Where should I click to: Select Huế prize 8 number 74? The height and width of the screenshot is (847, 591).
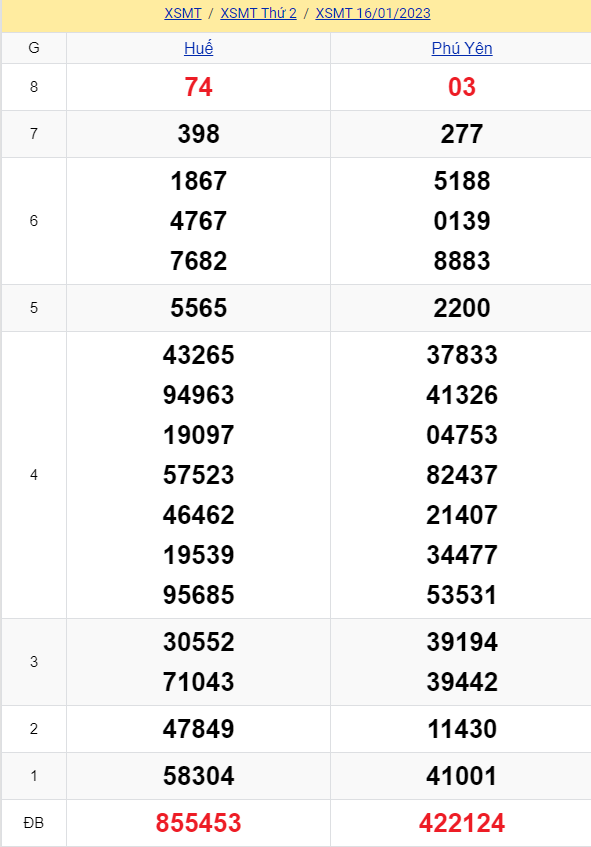coord(198,87)
